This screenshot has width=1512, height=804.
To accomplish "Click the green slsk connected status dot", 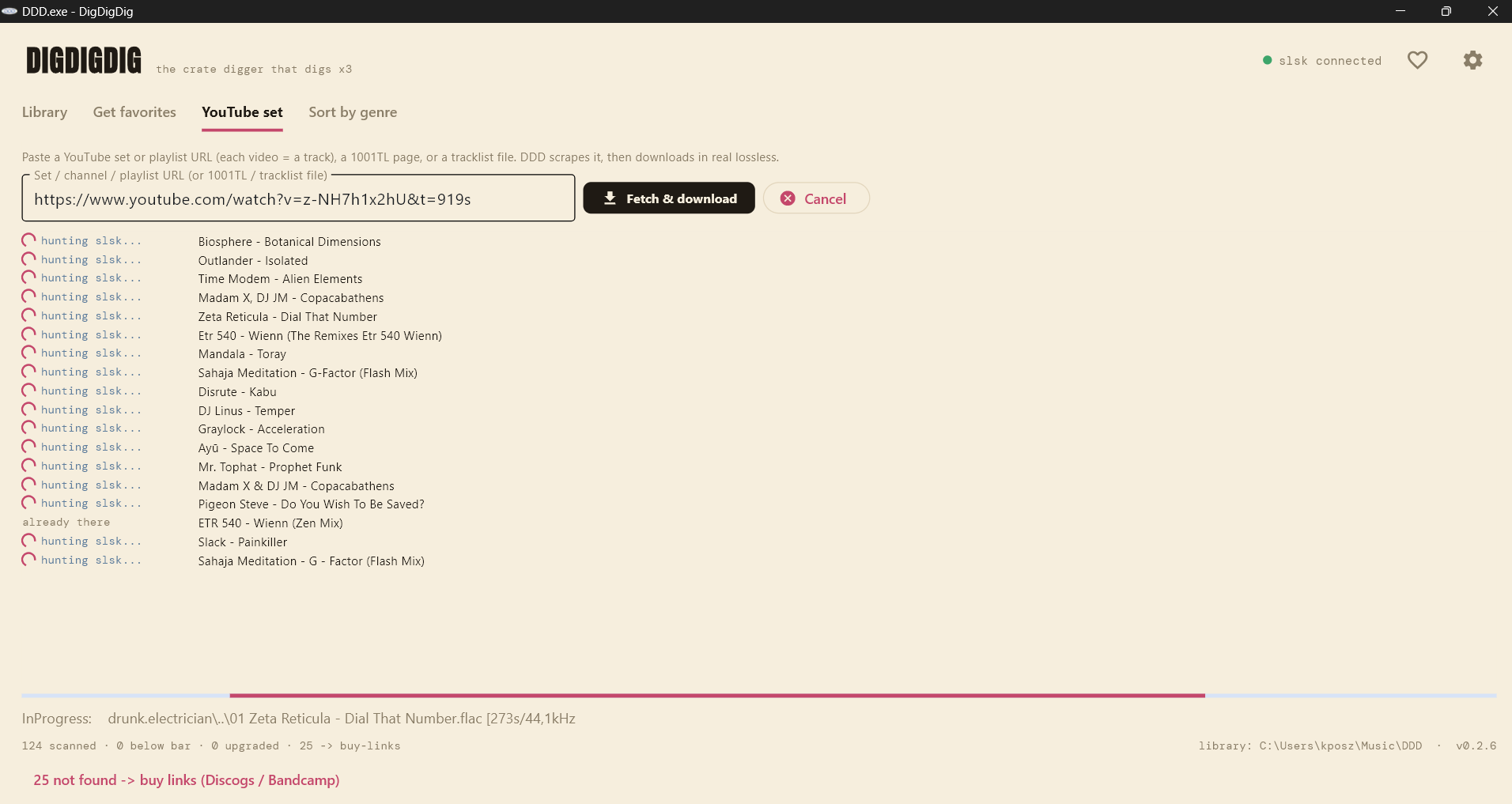I will coord(1268,60).
